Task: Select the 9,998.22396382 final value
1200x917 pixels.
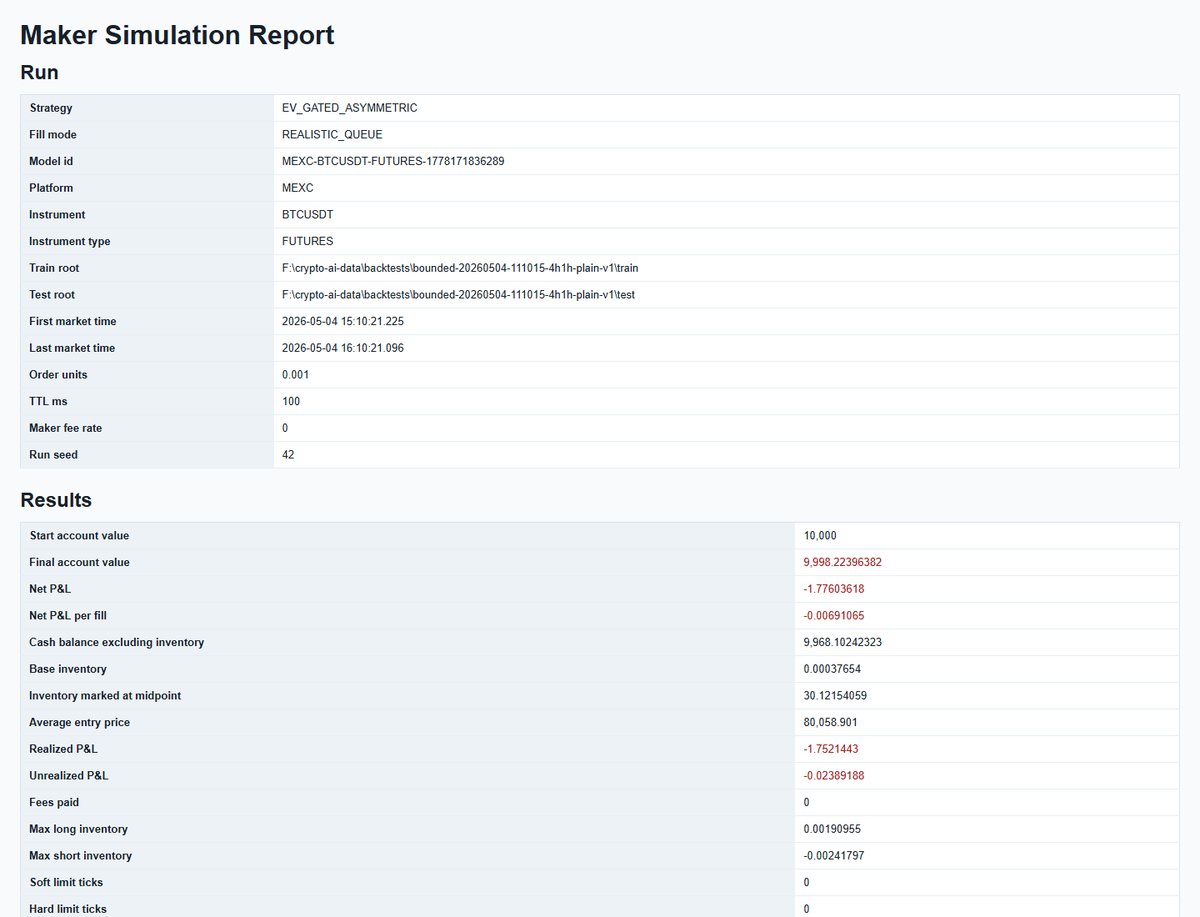Action: coord(843,562)
